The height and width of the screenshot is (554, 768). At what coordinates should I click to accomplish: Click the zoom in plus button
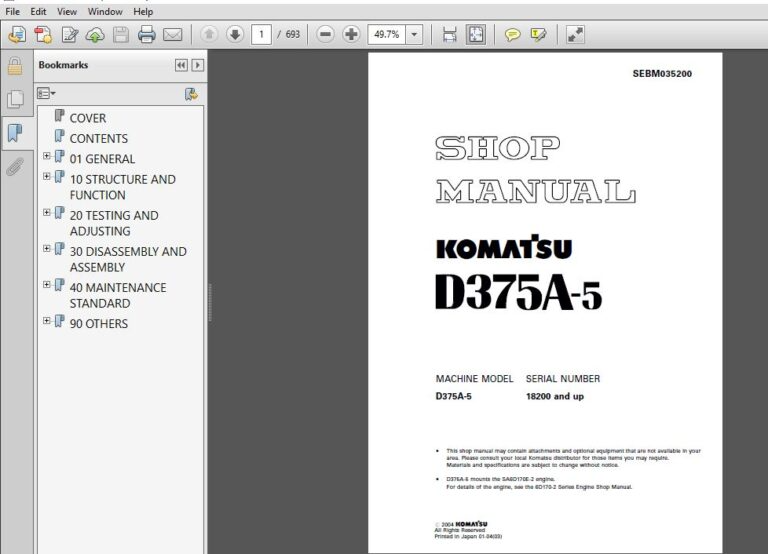[351, 35]
